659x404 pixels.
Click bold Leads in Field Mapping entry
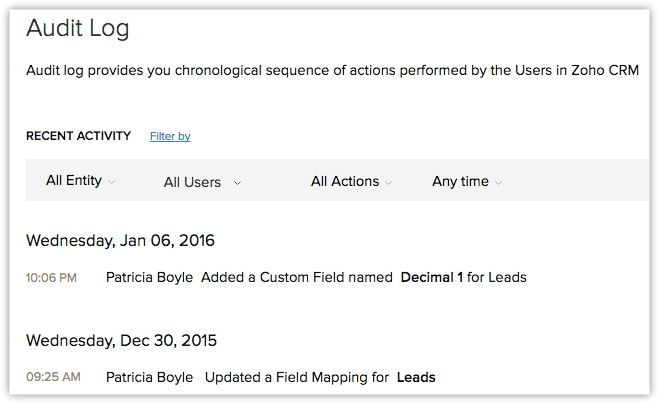coord(416,377)
